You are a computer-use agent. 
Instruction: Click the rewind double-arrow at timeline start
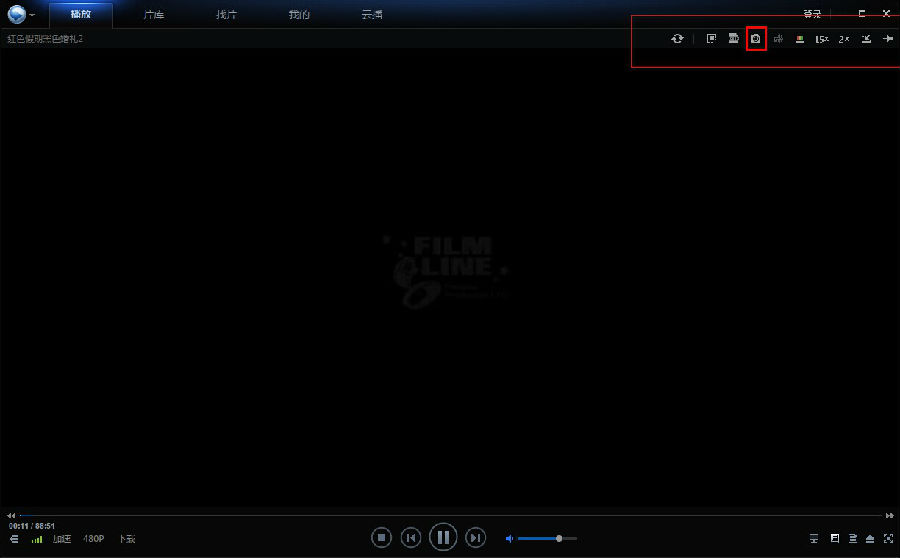(11, 516)
